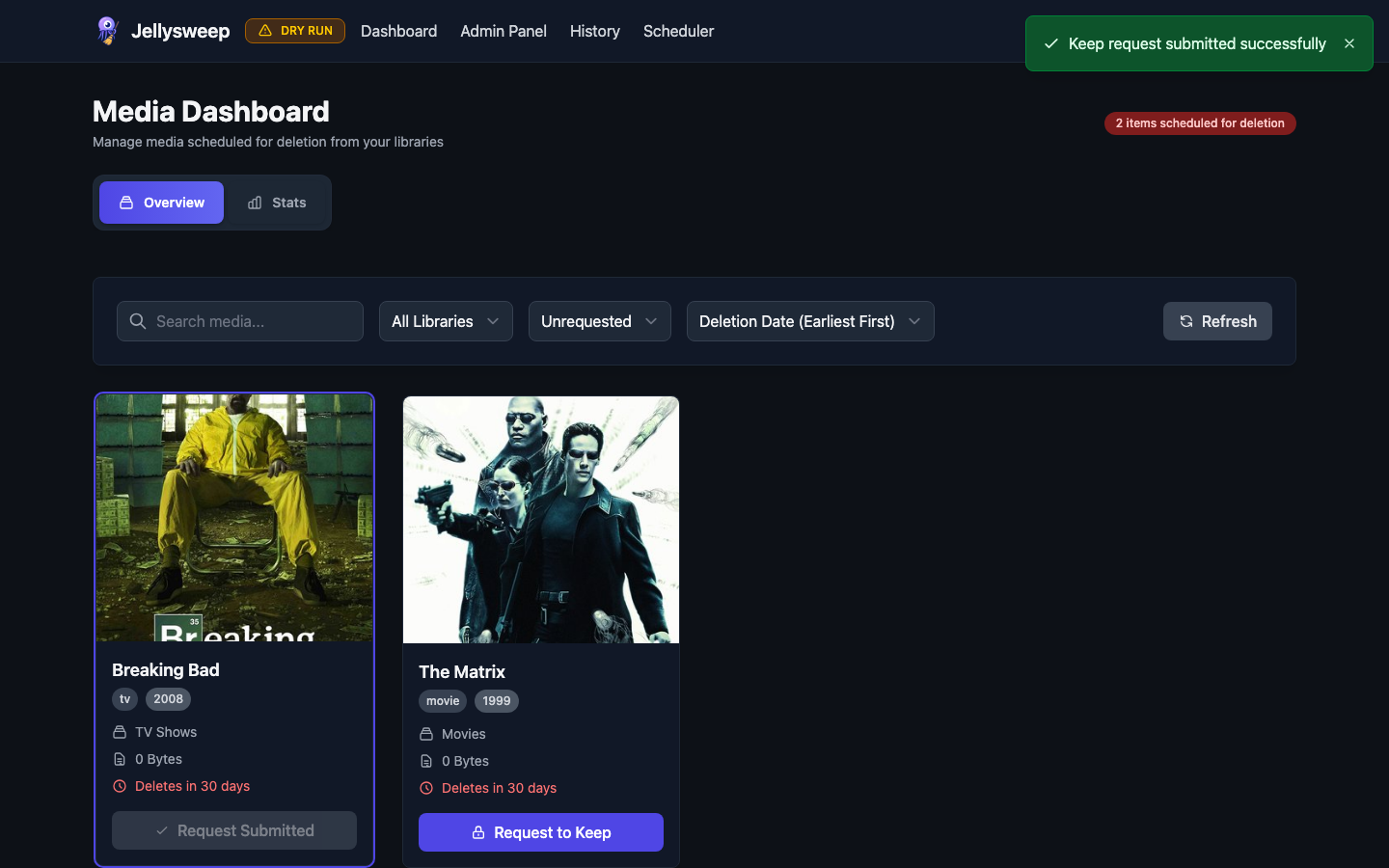Image resolution: width=1389 pixels, height=868 pixels.
Task: Dismiss the keep request success notification
Action: pyautogui.click(x=1349, y=43)
